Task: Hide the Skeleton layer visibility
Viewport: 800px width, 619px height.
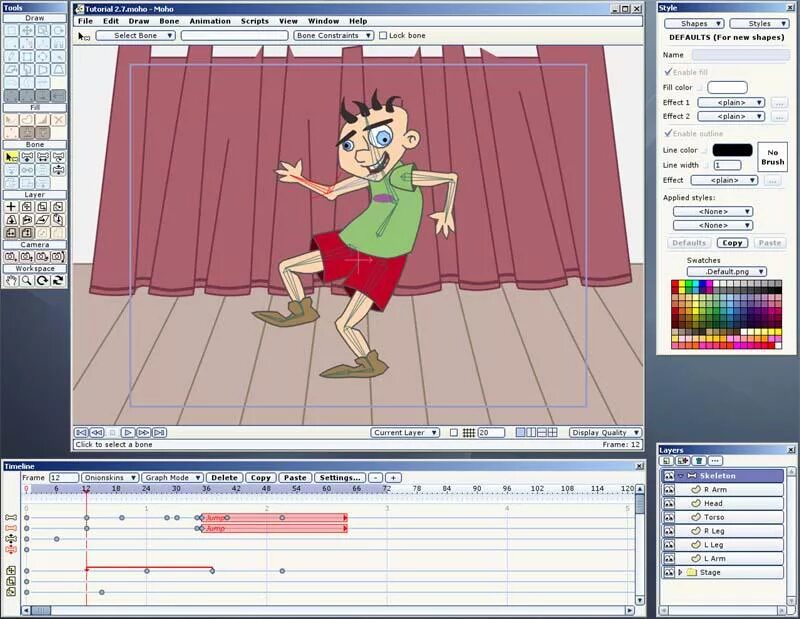Action: coord(668,476)
